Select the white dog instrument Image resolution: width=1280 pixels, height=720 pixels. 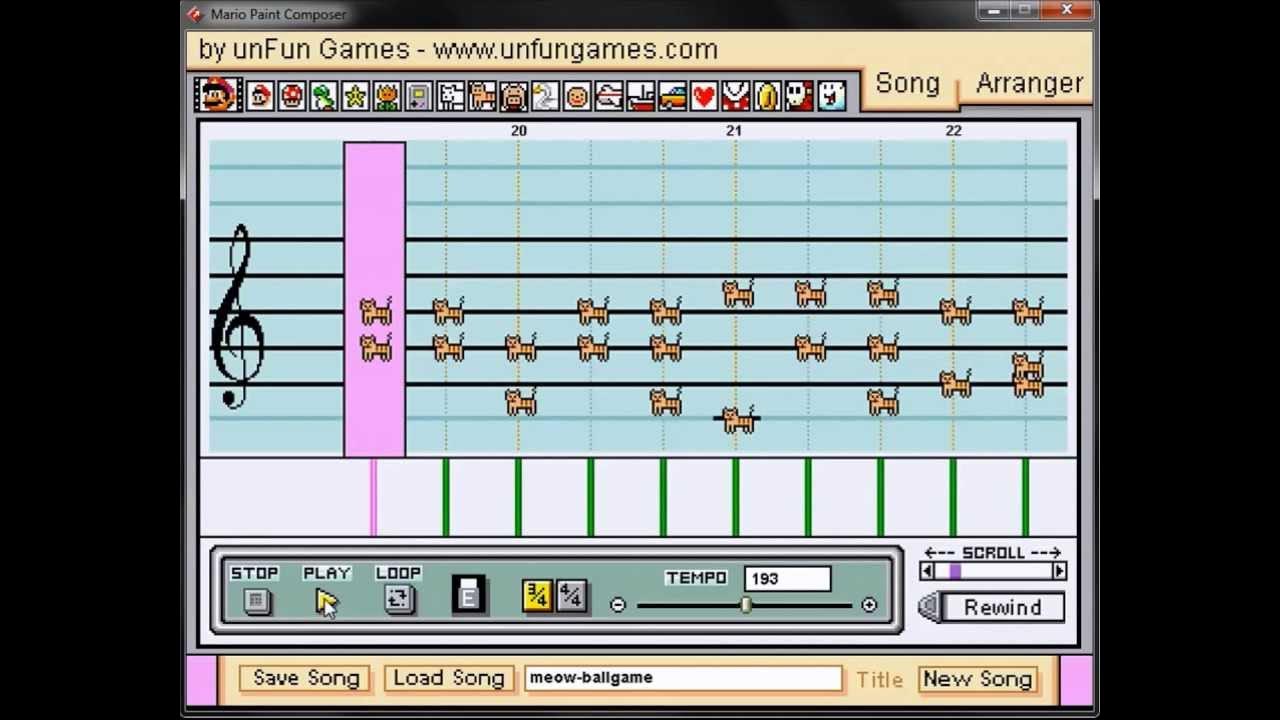point(451,96)
